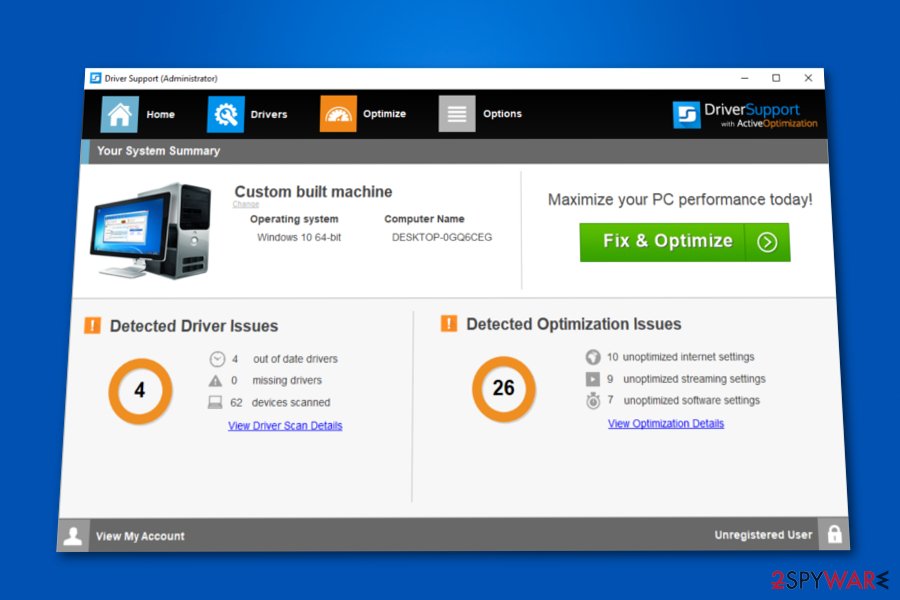Click the arrow circle on Fix & Optimize
The width and height of the screenshot is (900, 600).
click(767, 242)
